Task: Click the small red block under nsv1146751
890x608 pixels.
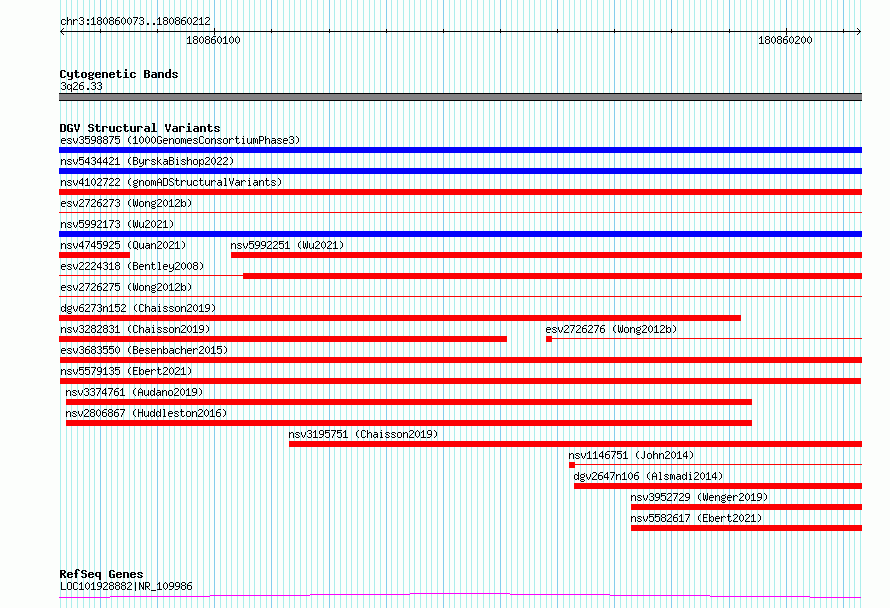Action: (572, 465)
